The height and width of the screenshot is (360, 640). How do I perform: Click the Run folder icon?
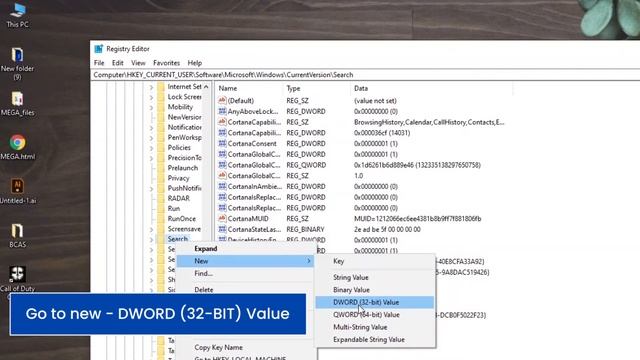(161, 208)
